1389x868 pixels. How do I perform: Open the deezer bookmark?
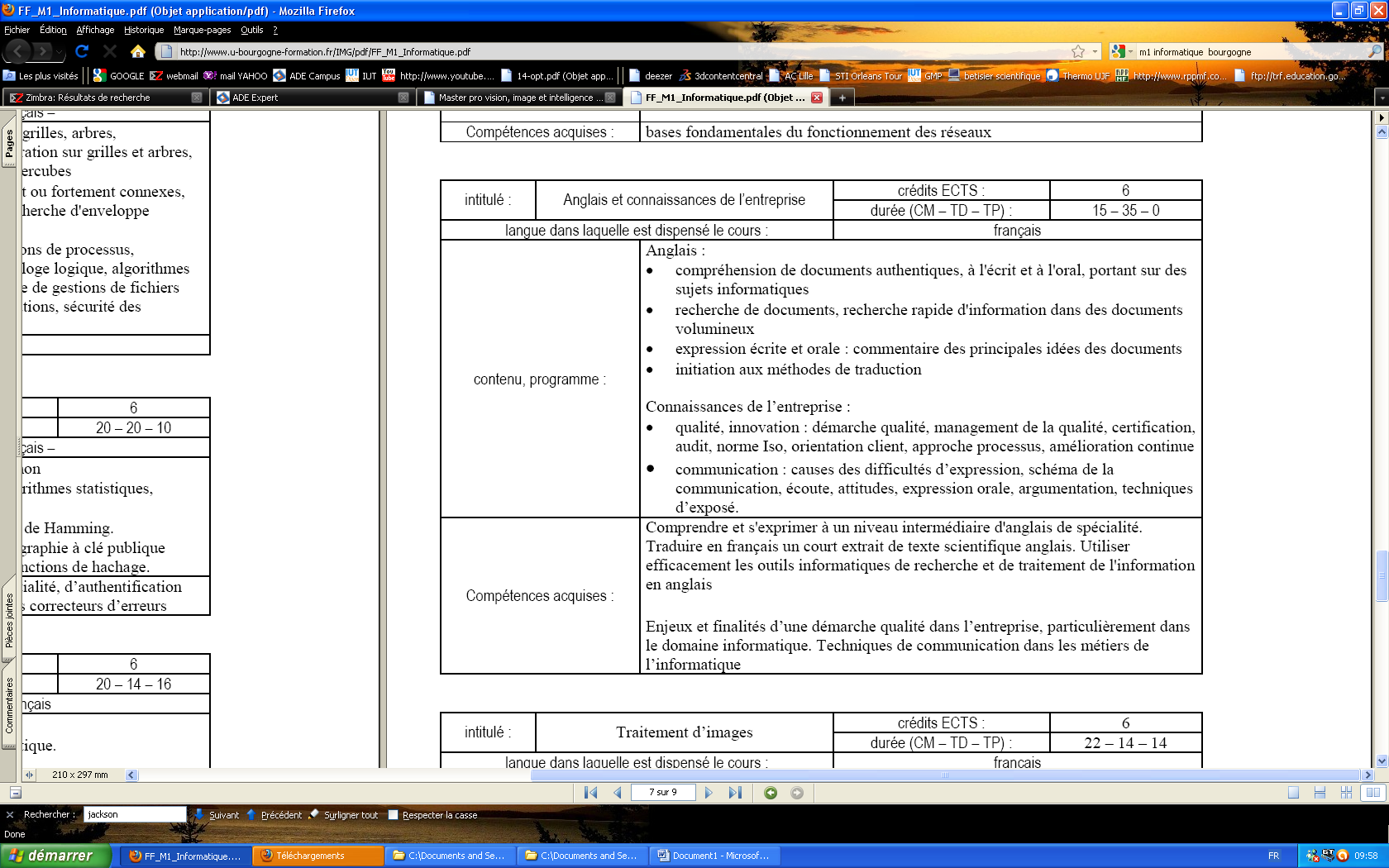pyautogui.click(x=651, y=75)
